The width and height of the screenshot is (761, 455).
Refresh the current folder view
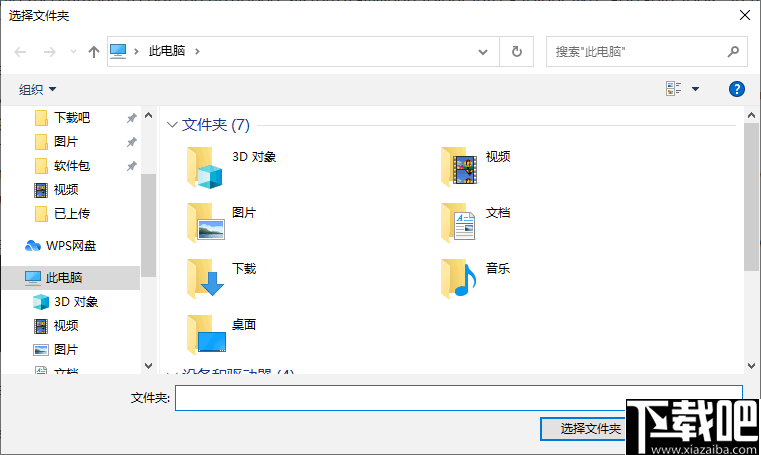[x=517, y=51]
